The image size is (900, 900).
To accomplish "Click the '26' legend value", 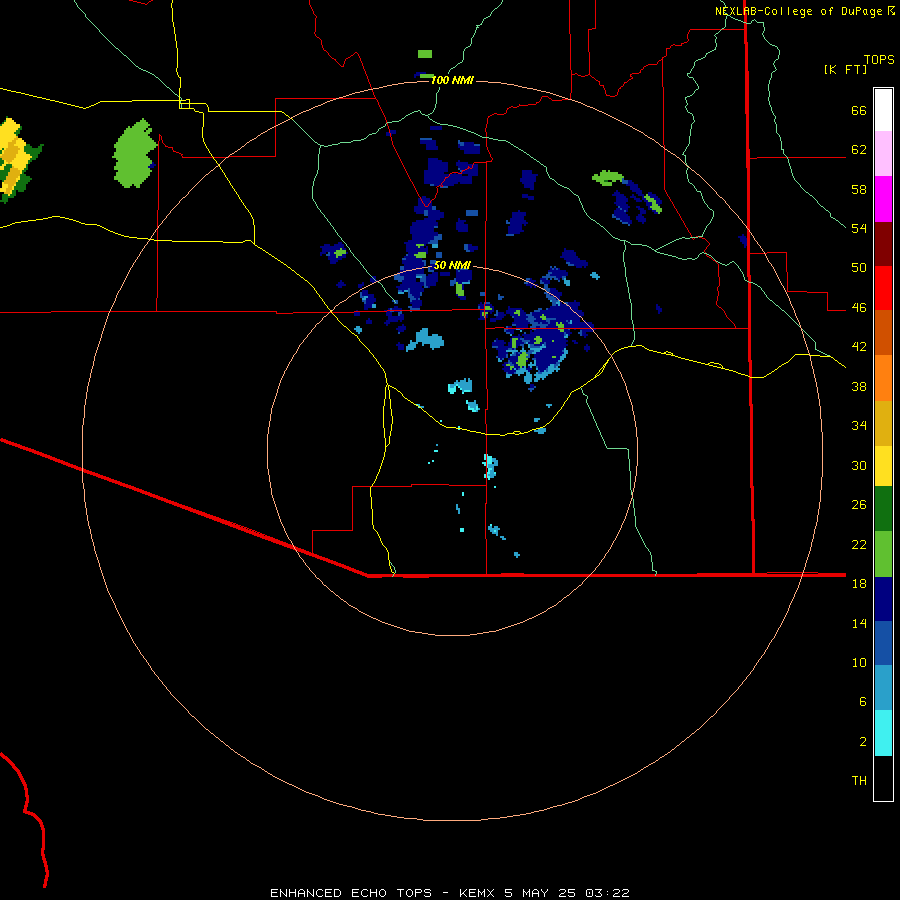I will [x=859, y=505].
